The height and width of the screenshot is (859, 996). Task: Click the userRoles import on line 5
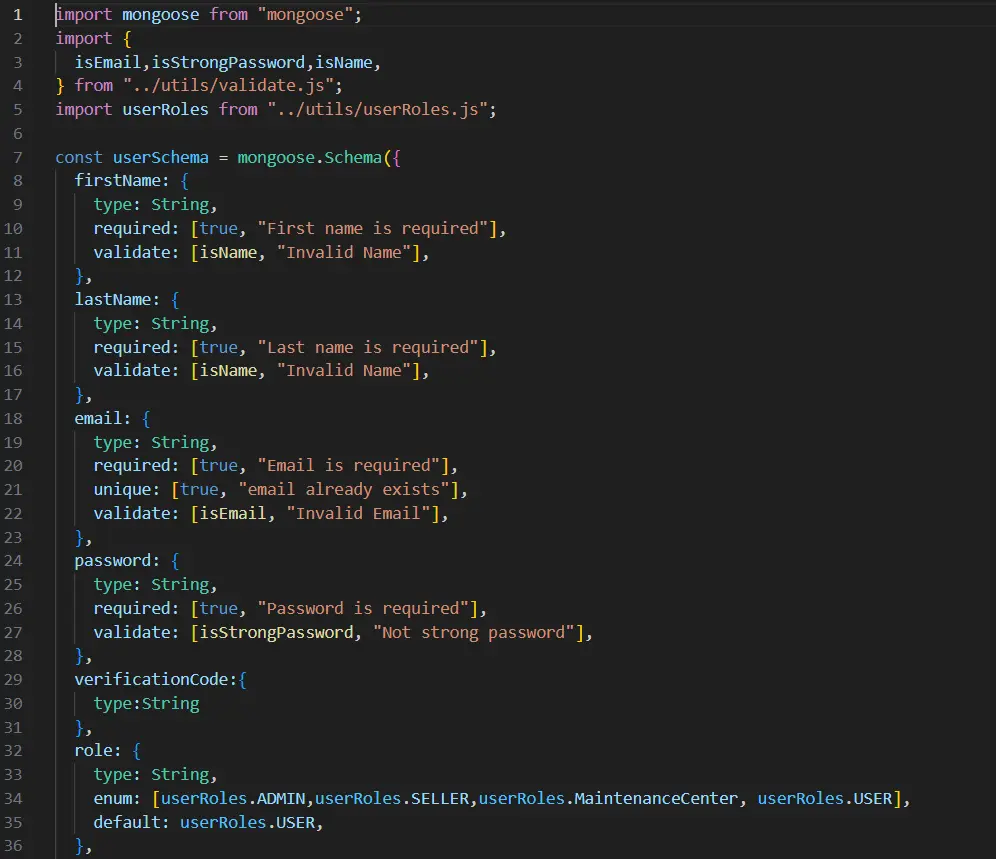(168, 109)
